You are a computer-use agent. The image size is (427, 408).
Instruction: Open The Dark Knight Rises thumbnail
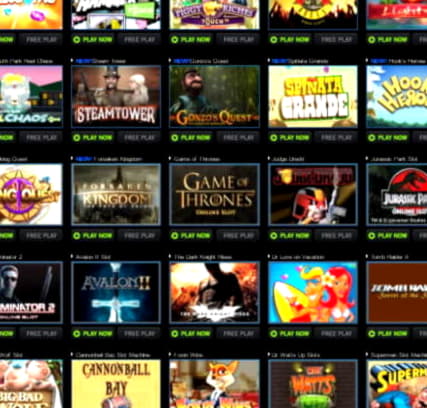214,292
